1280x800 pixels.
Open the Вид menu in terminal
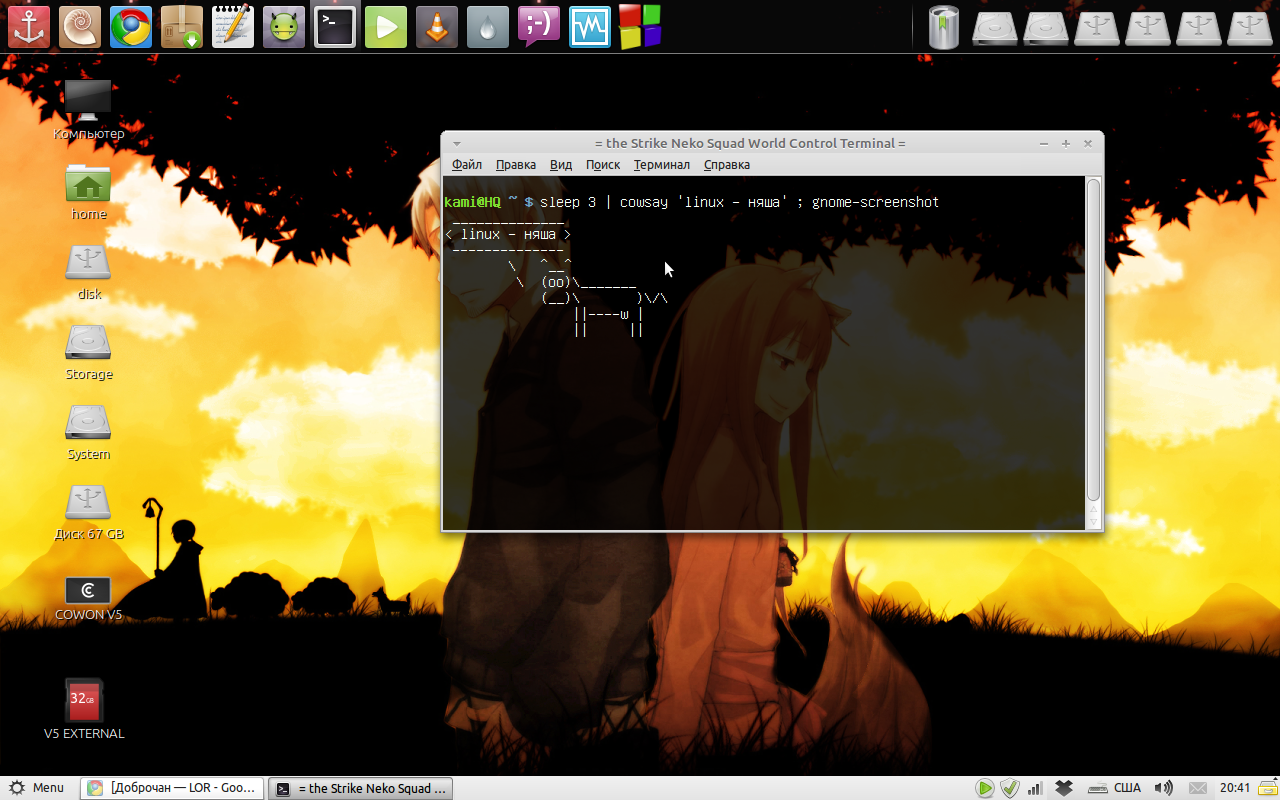tap(561, 165)
